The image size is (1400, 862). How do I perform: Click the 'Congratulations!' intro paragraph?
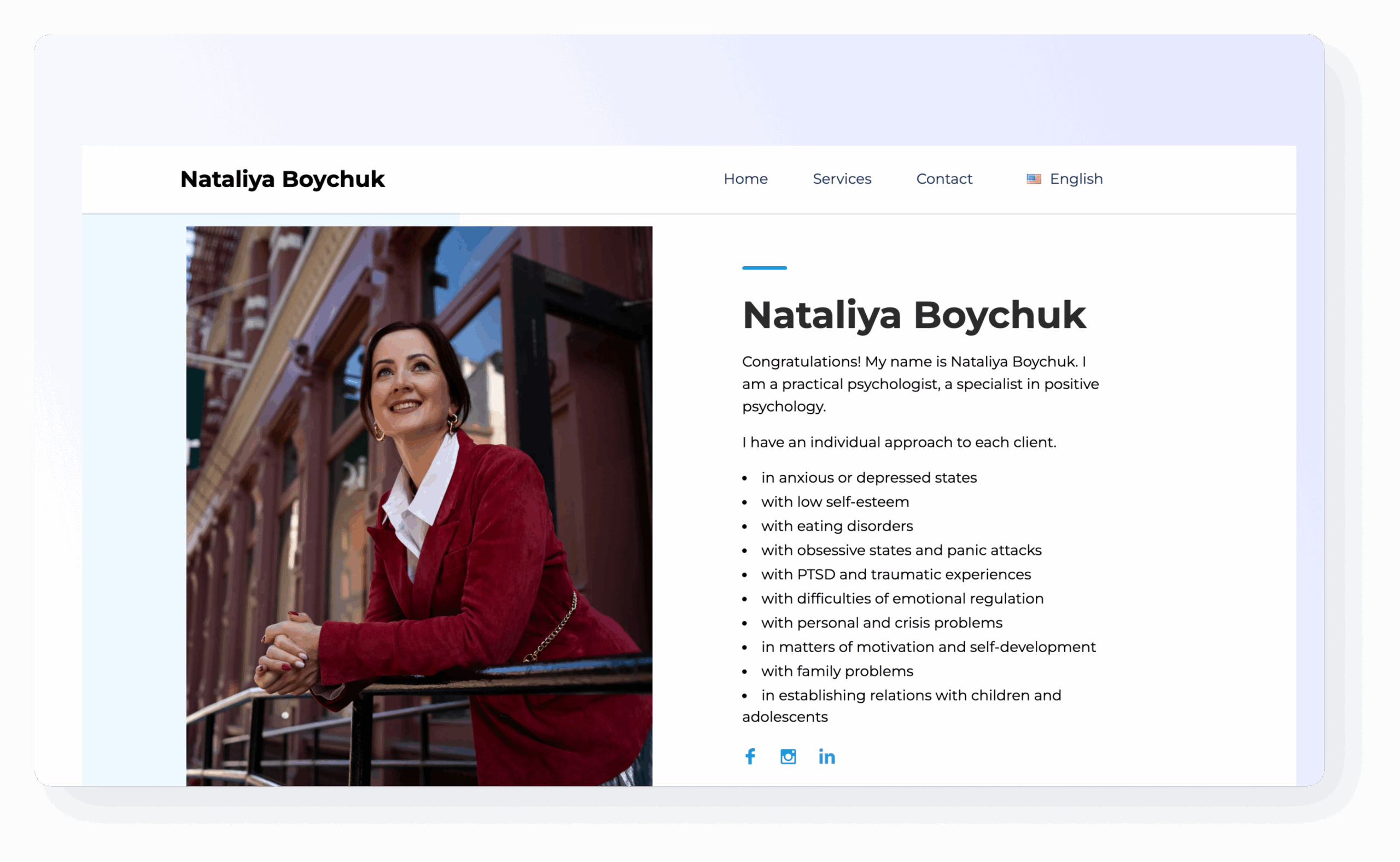(920, 384)
